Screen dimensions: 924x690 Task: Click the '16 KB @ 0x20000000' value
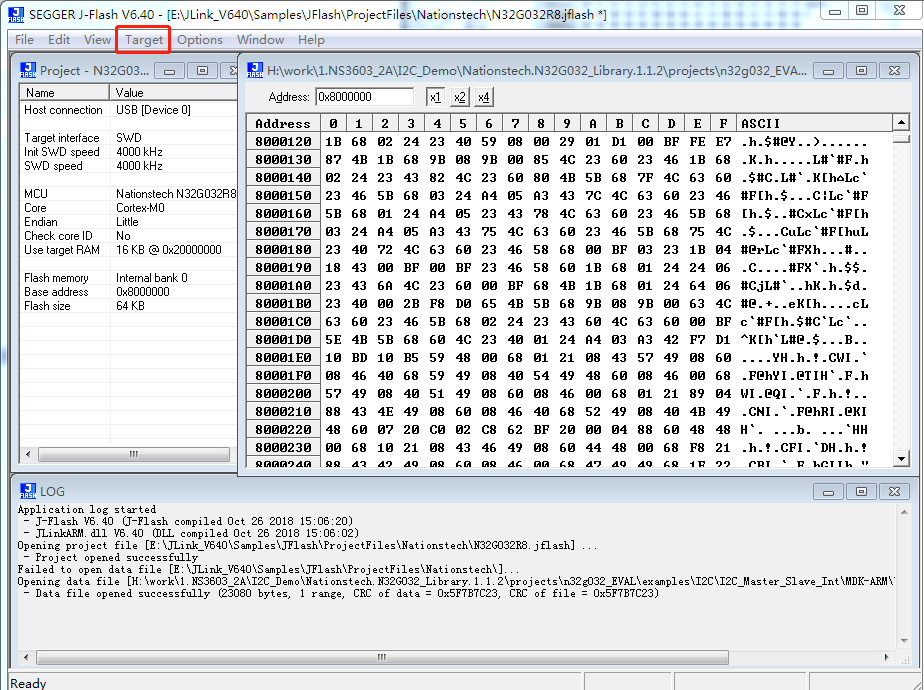(169, 250)
